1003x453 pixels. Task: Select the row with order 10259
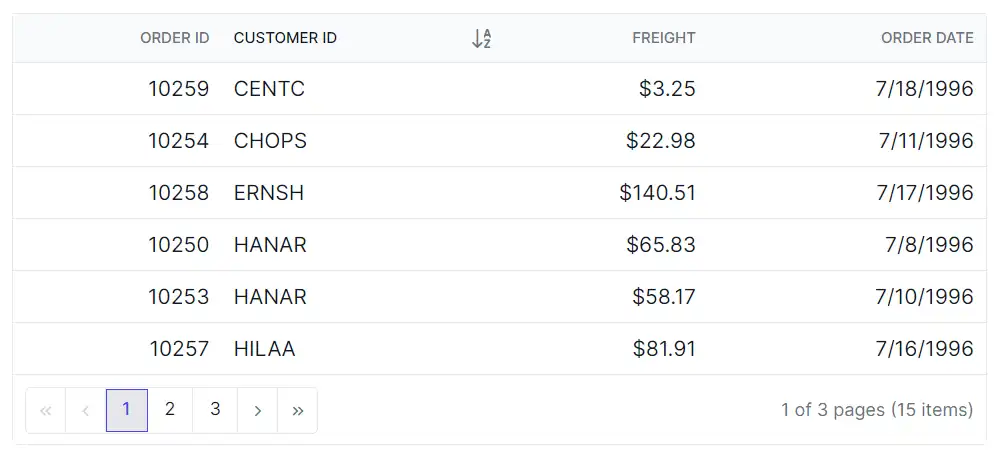coord(500,89)
